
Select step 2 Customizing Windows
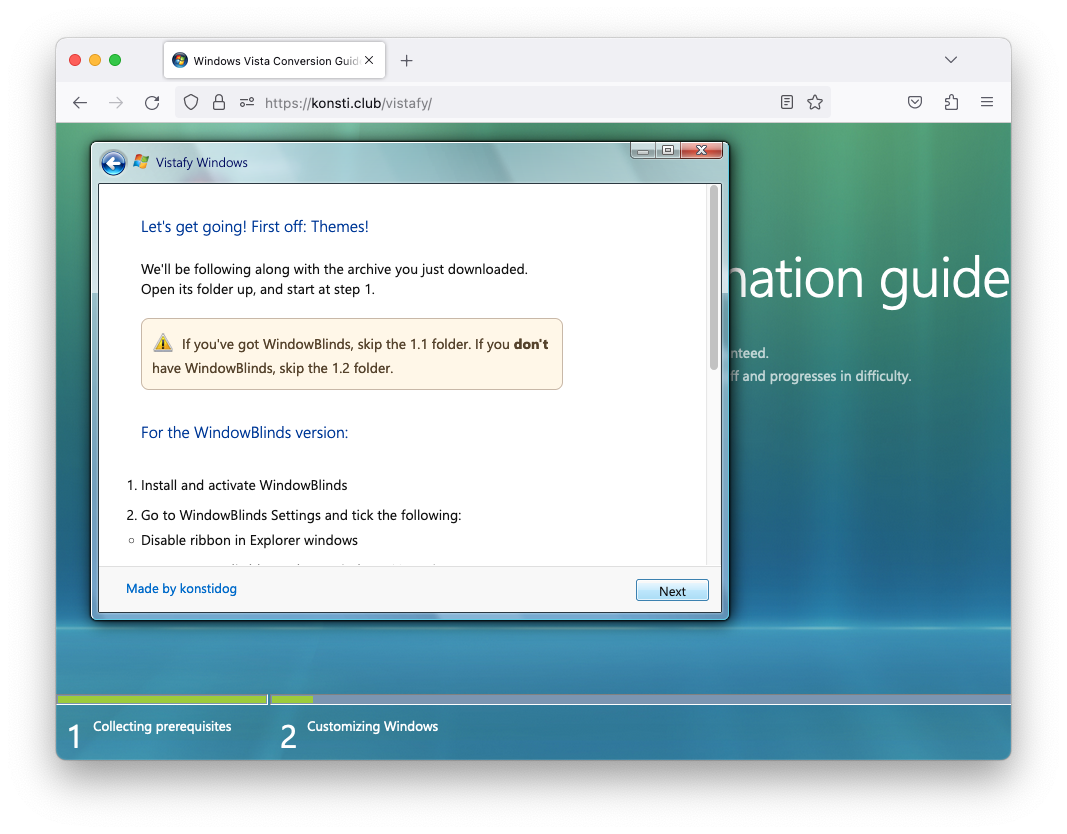[x=359, y=733]
